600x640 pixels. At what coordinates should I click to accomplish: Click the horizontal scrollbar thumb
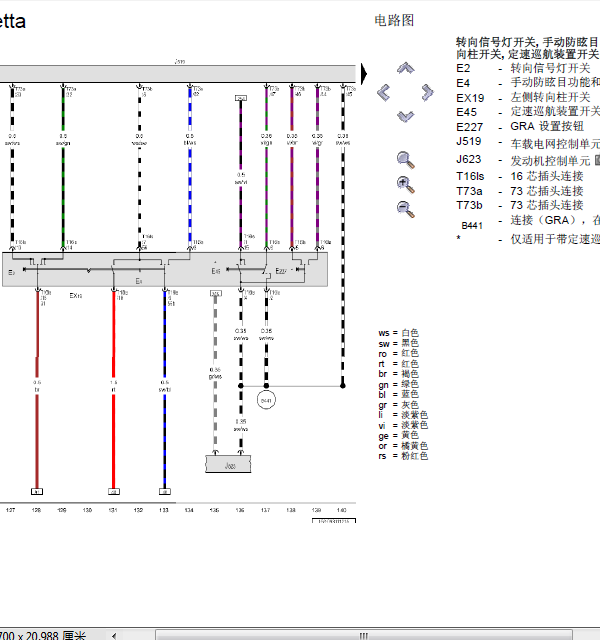pyautogui.click(x=363, y=636)
